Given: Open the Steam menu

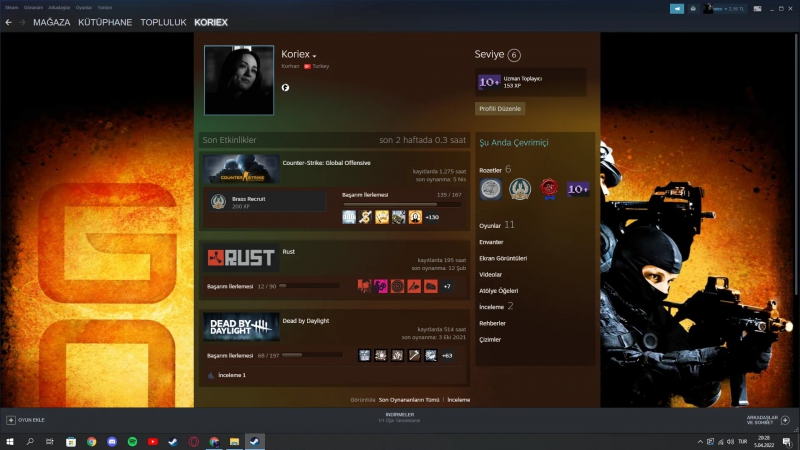Looking at the screenshot, I should [x=11, y=8].
